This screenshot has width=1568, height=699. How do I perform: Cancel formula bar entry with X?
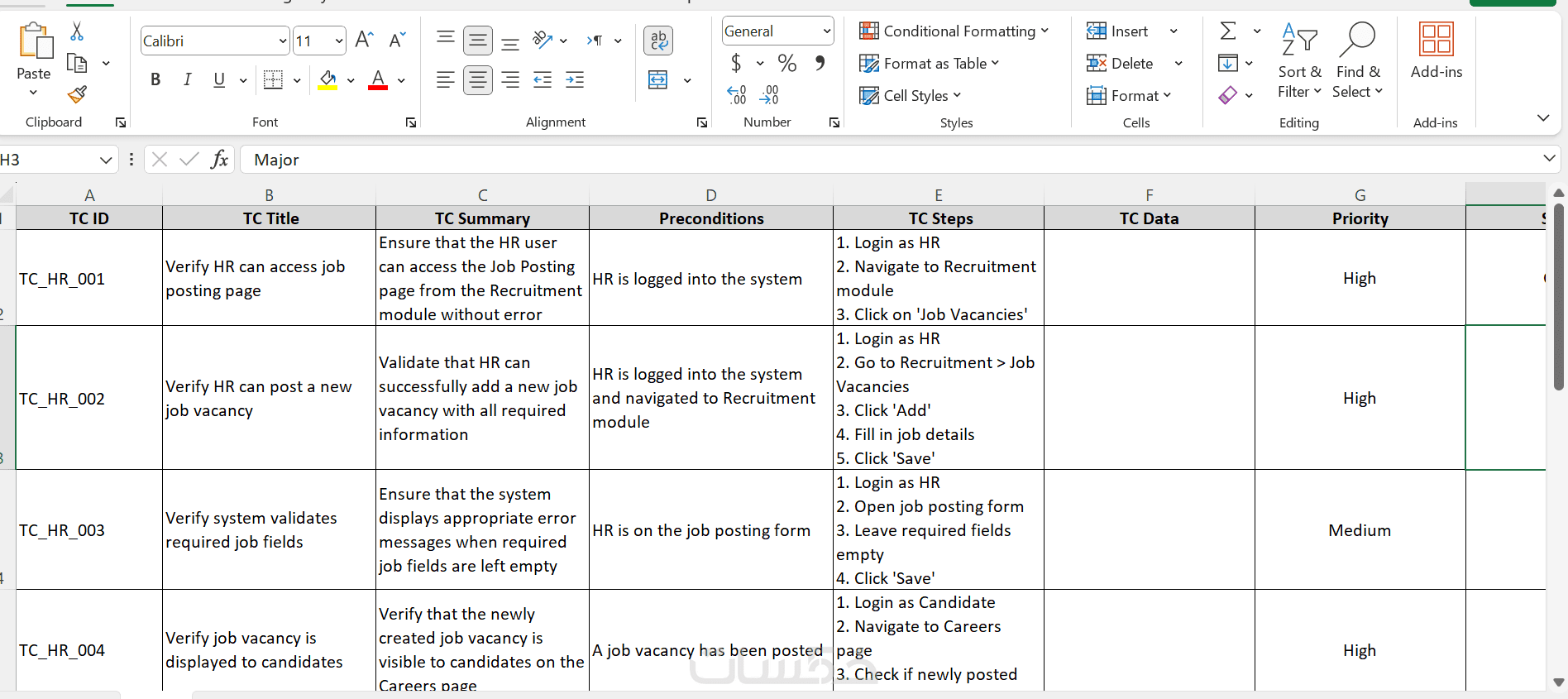click(x=160, y=160)
